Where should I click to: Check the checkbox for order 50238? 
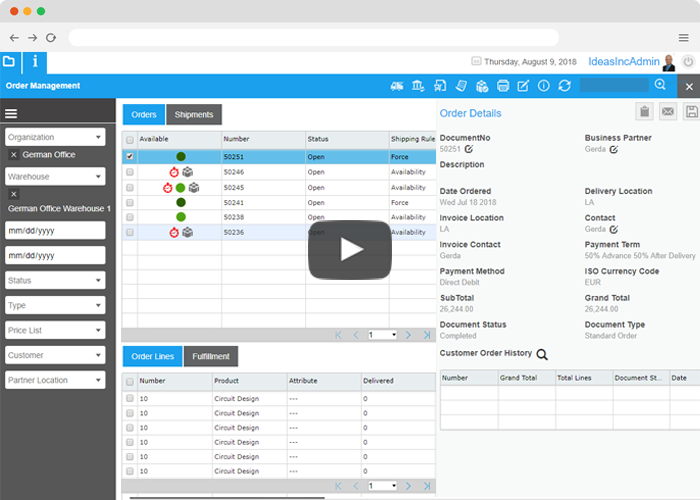[x=130, y=217]
